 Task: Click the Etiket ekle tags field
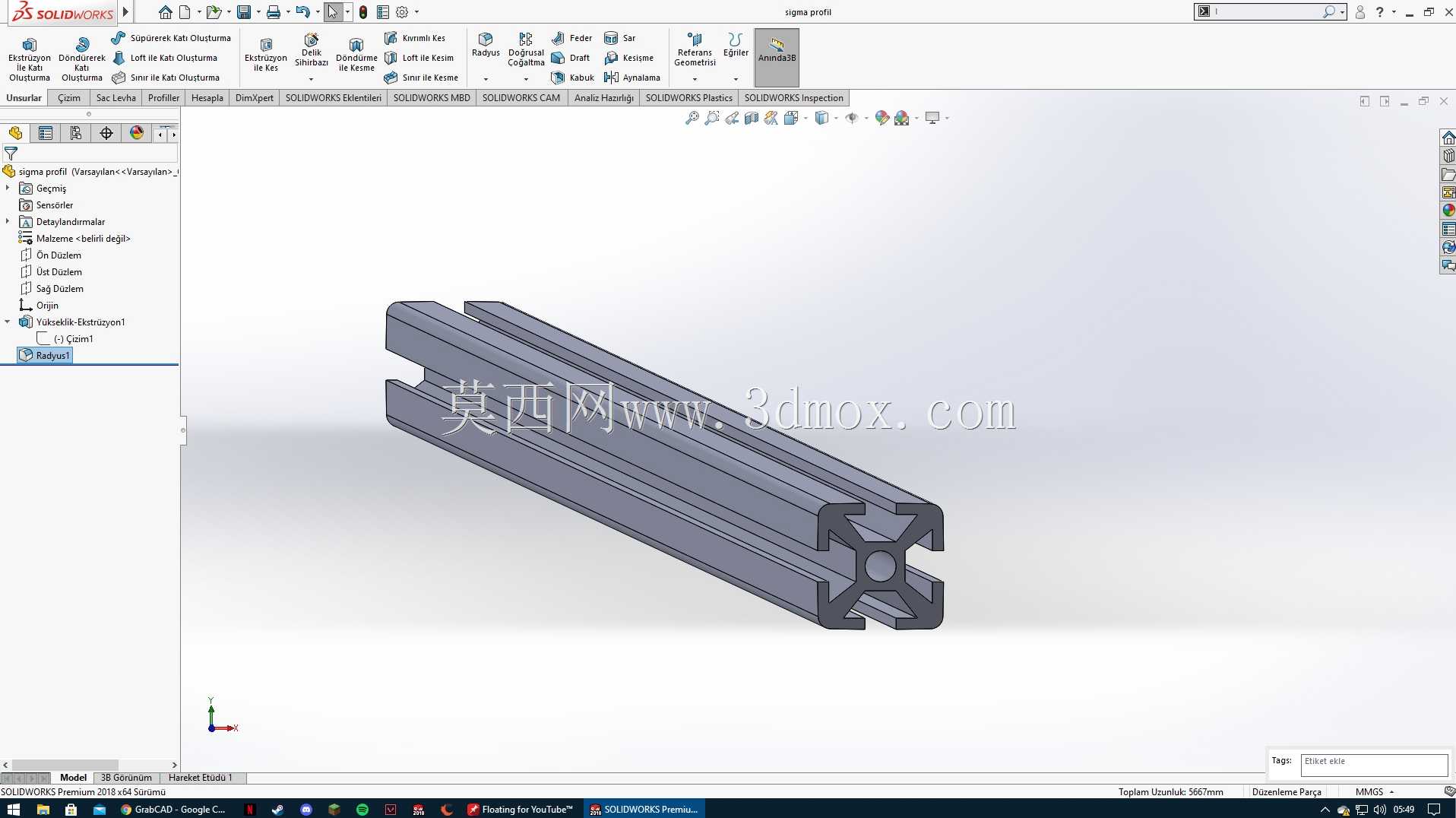coord(1374,765)
